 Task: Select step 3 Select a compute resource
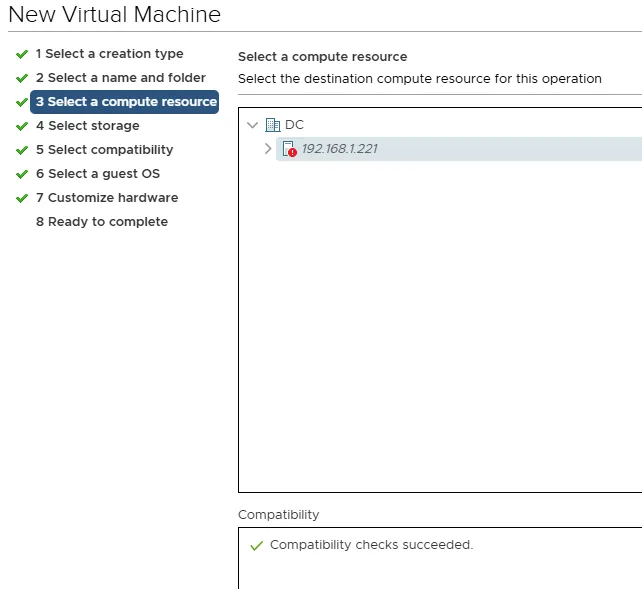125,102
